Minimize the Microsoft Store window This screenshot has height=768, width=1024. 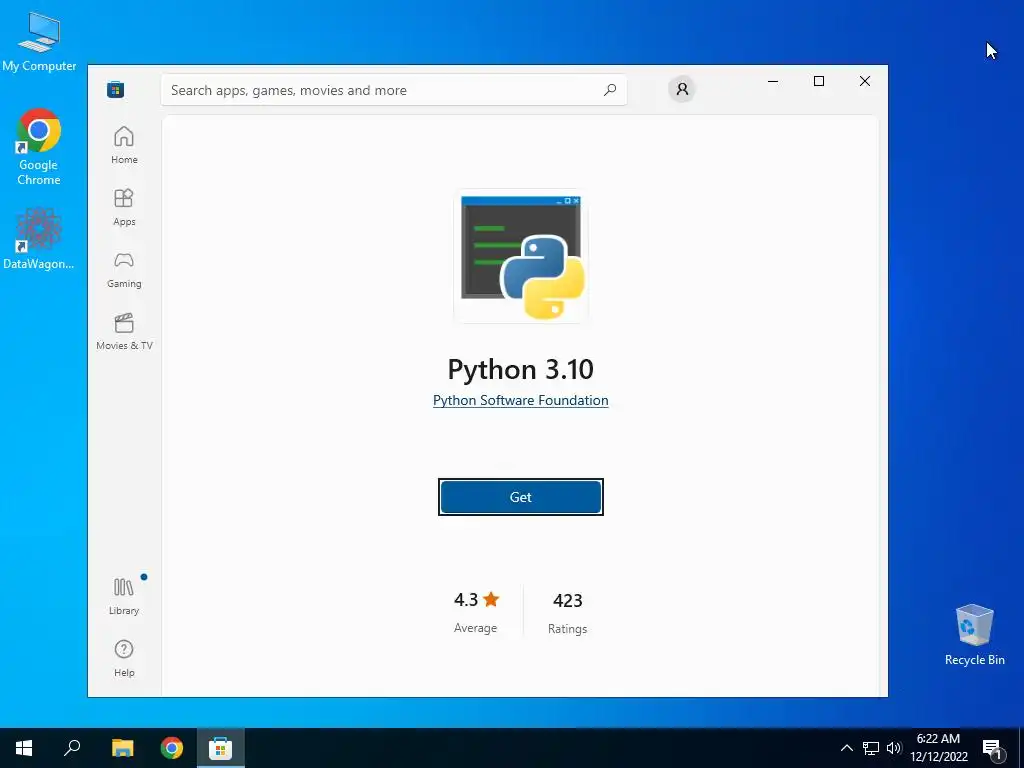pyautogui.click(x=773, y=81)
